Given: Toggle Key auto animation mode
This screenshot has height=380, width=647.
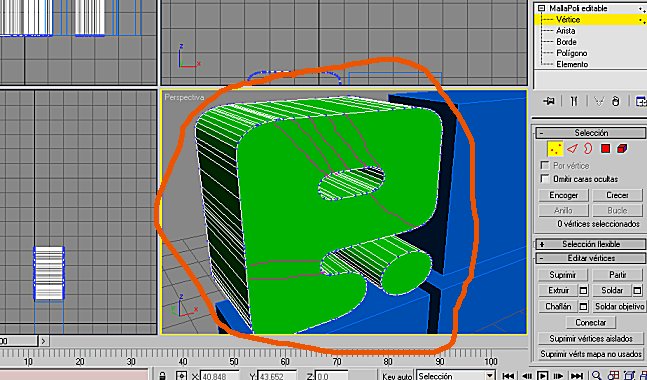Looking at the screenshot, I should click(x=397, y=376).
